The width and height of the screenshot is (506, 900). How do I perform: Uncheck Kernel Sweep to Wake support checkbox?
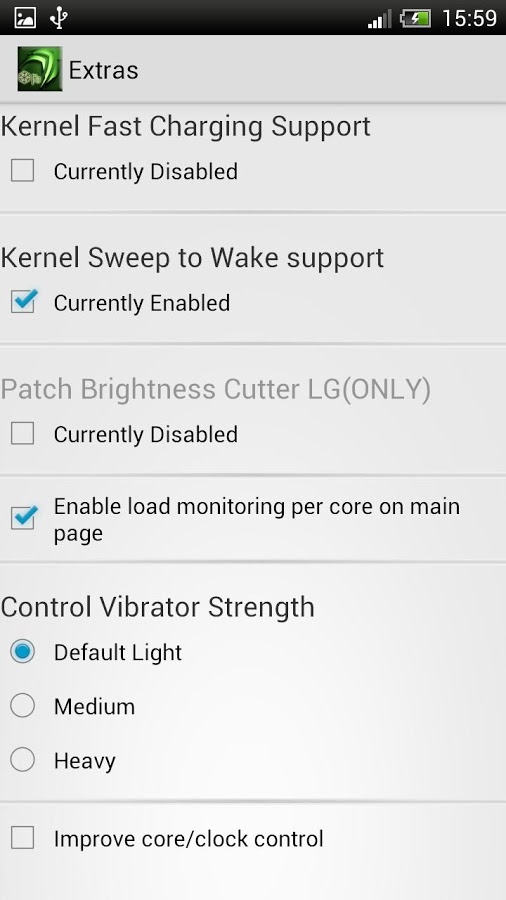(x=24, y=301)
